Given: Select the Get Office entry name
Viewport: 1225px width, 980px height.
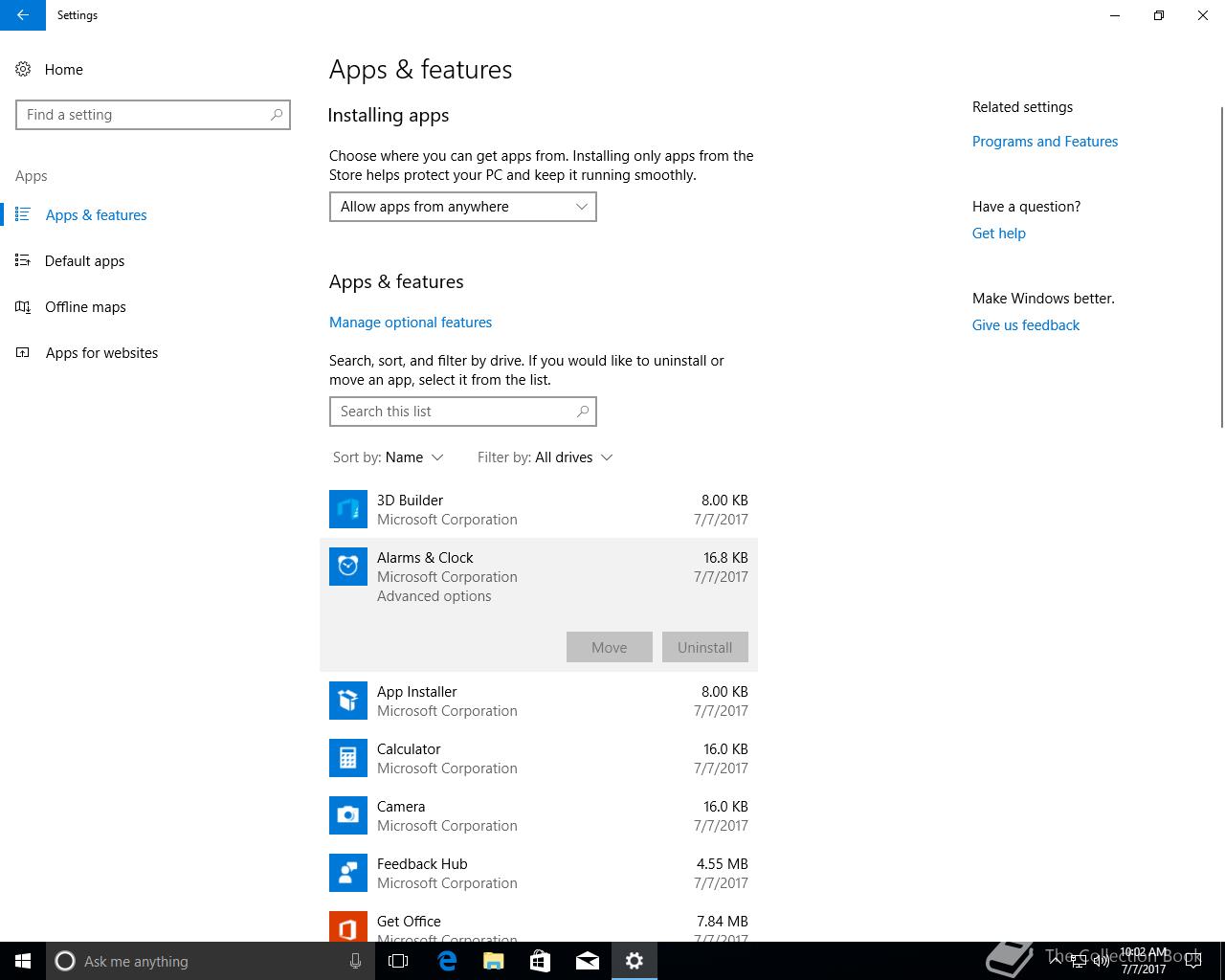Looking at the screenshot, I should click(x=409, y=922).
